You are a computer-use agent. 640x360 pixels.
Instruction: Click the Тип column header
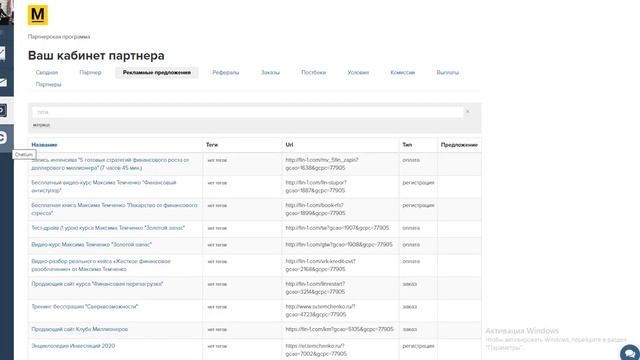click(407, 145)
